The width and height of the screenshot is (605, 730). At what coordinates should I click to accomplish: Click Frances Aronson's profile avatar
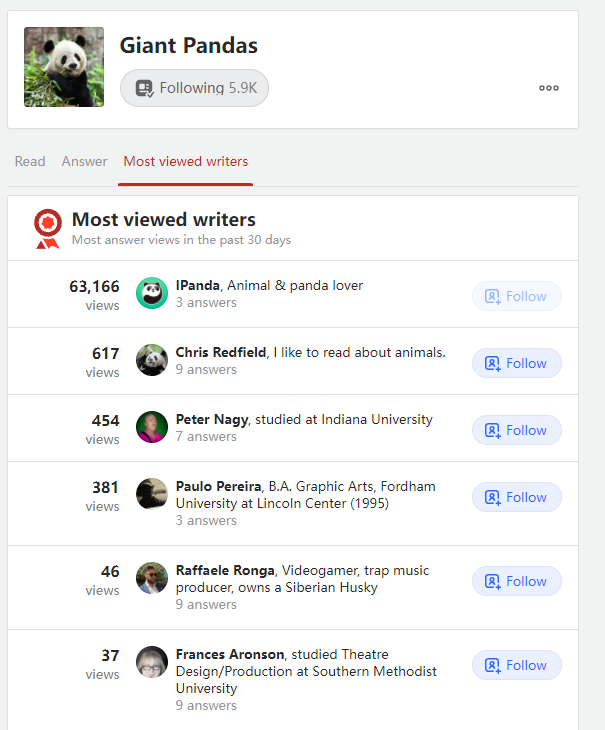152,662
